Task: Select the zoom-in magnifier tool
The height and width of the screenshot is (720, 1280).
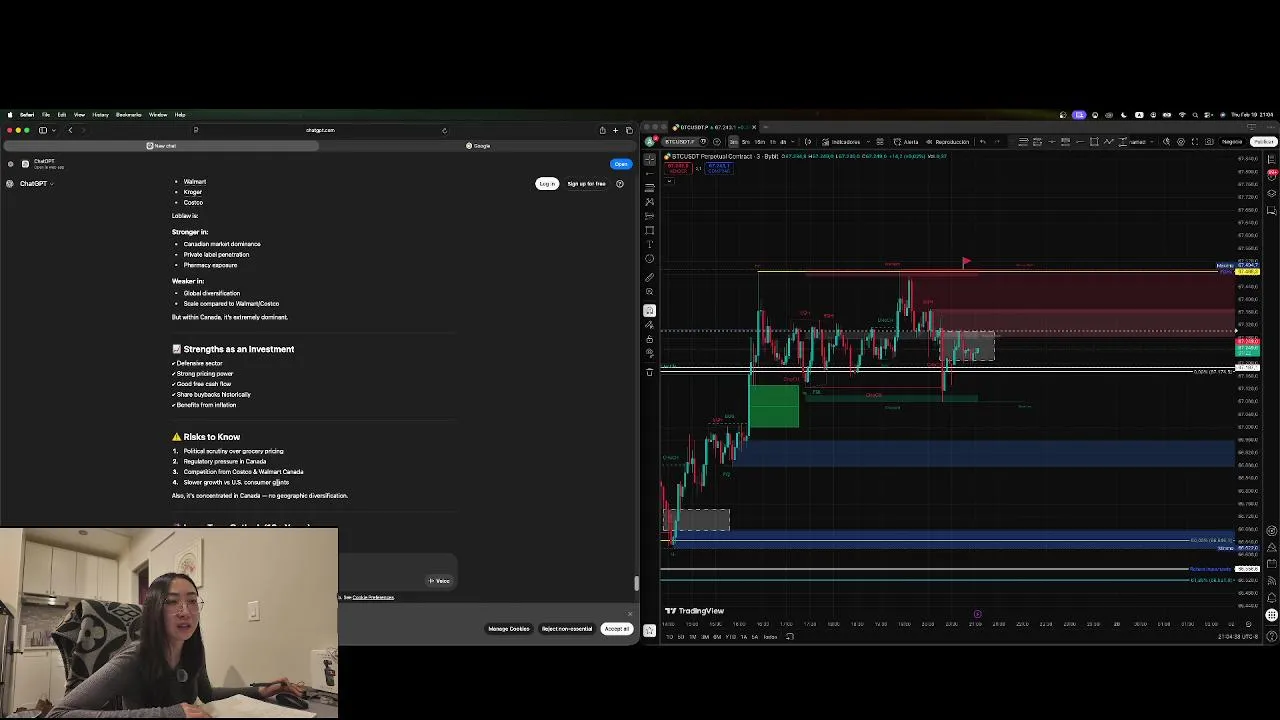Action: click(x=649, y=292)
